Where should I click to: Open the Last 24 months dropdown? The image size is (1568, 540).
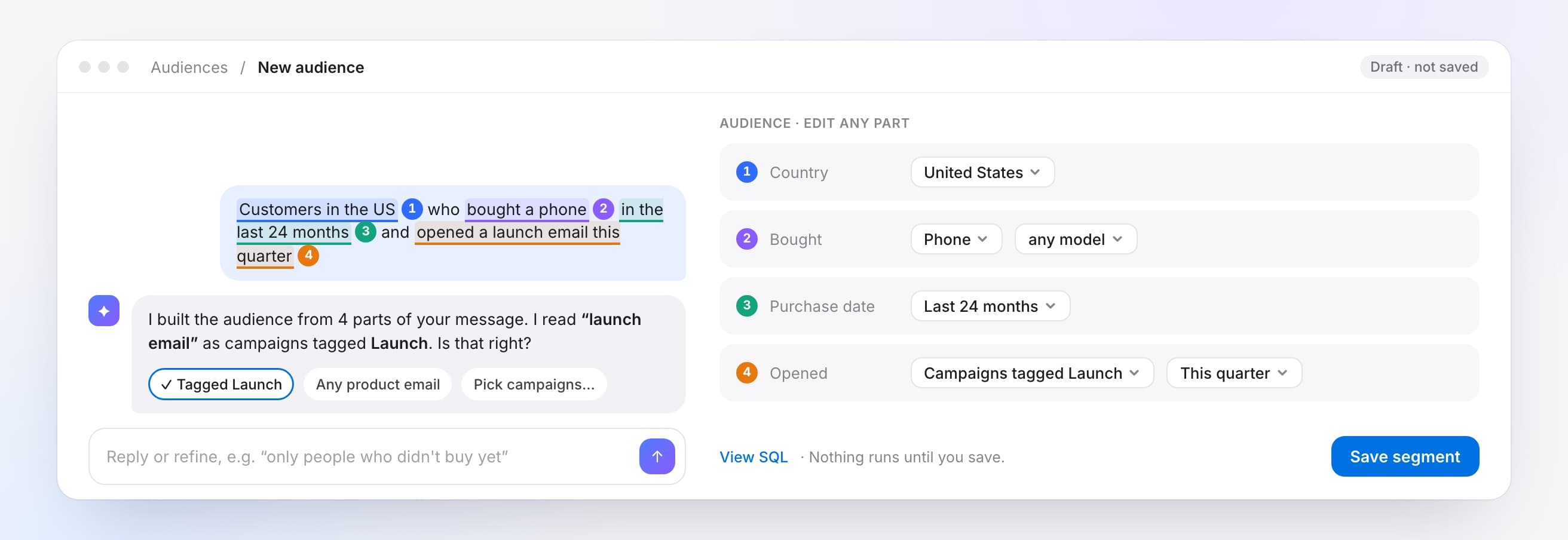(x=990, y=306)
